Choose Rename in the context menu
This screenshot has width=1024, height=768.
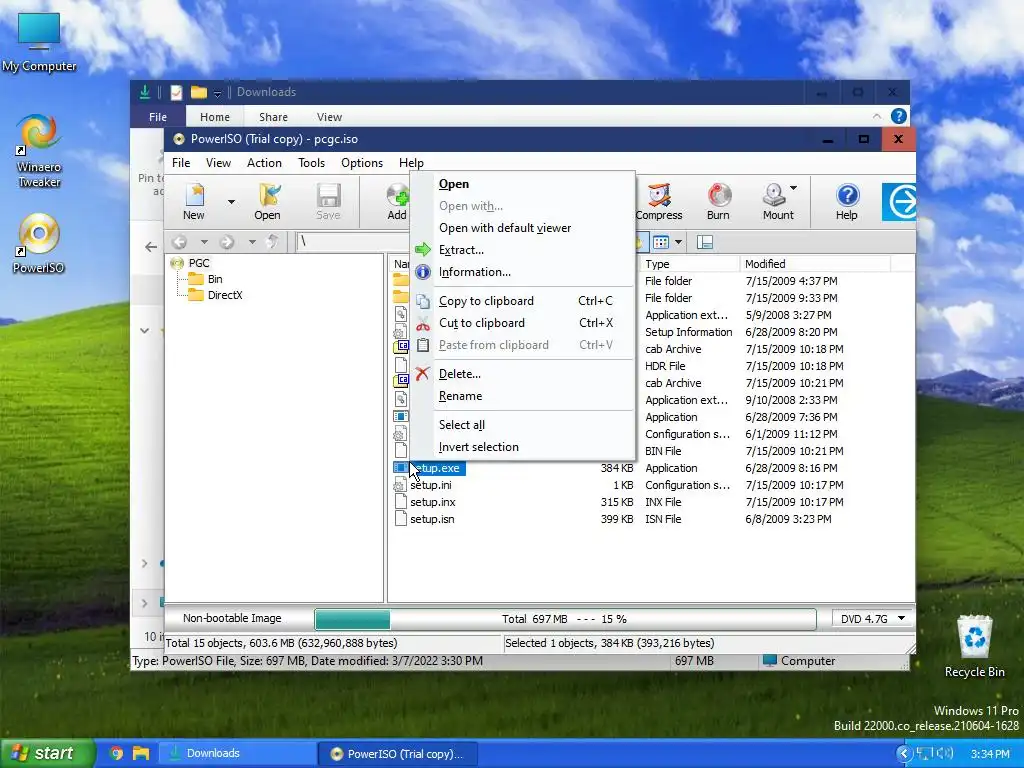coord(522,396)
